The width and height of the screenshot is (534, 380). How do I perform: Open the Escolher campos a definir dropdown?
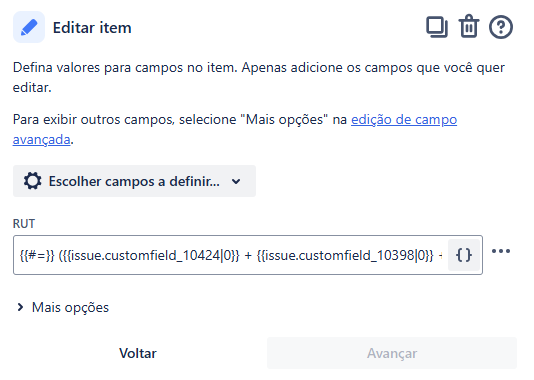[x=134, y=181]
